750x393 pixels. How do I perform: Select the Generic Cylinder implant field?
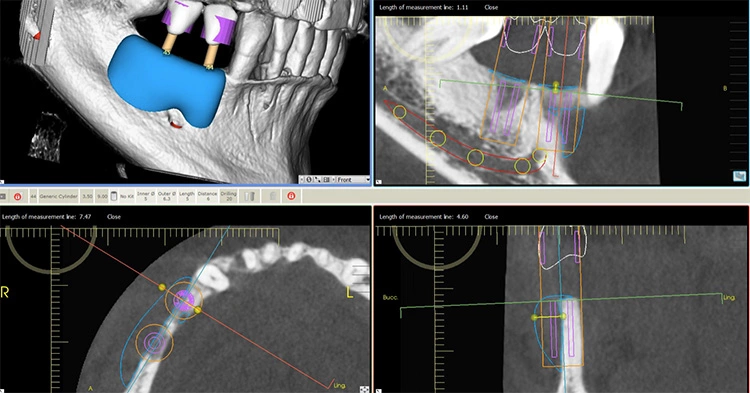(x=58, y=196)
